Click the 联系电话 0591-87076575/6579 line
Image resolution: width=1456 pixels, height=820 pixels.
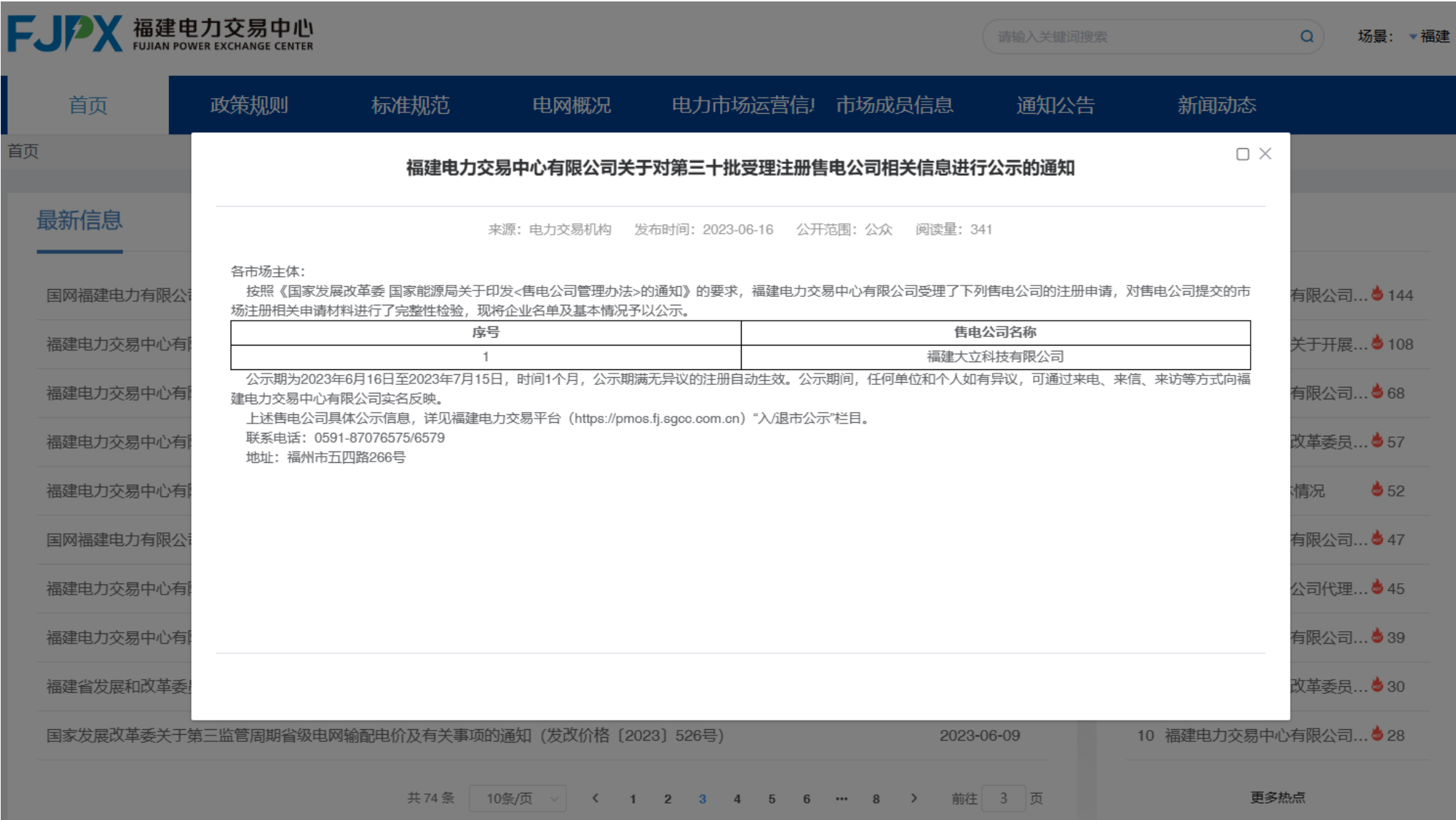(x=345, y=438)
